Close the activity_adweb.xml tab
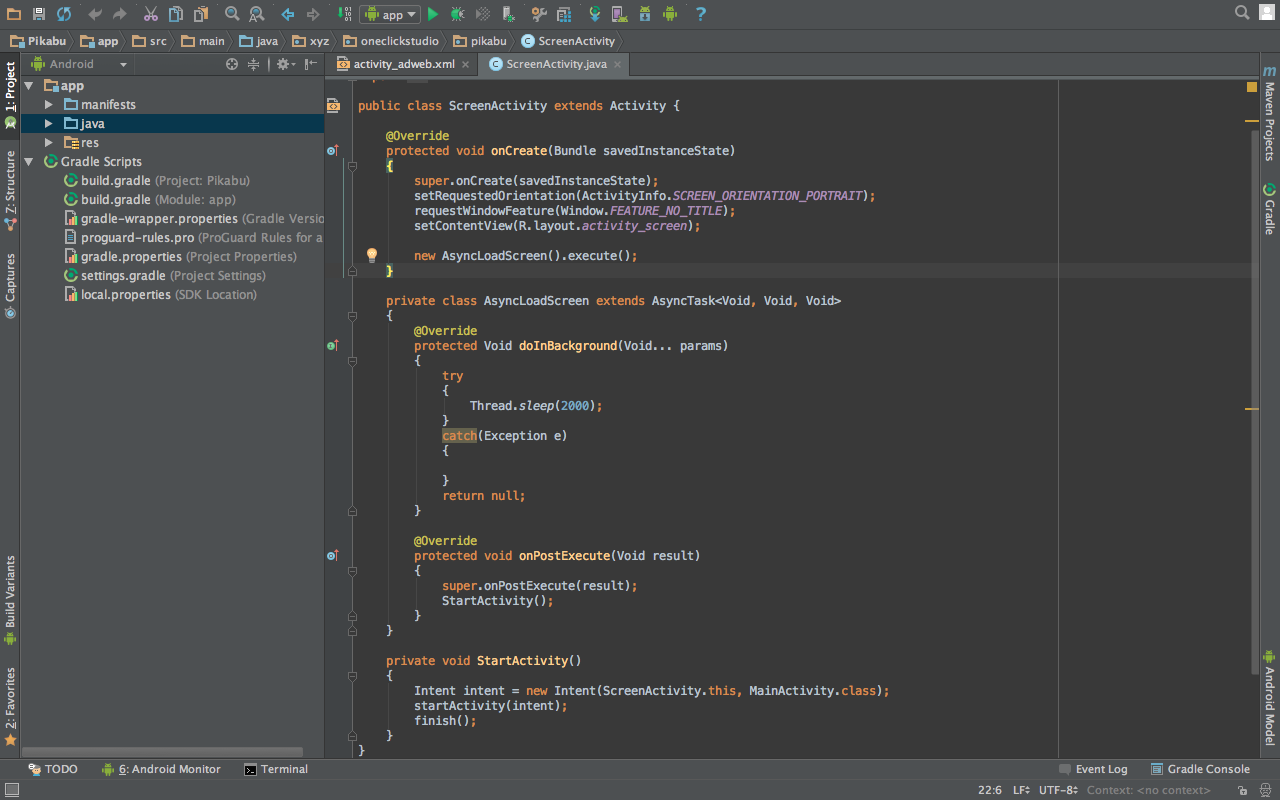The height and width of the screenshot is (800, 1280). click(x=466, y=65)
